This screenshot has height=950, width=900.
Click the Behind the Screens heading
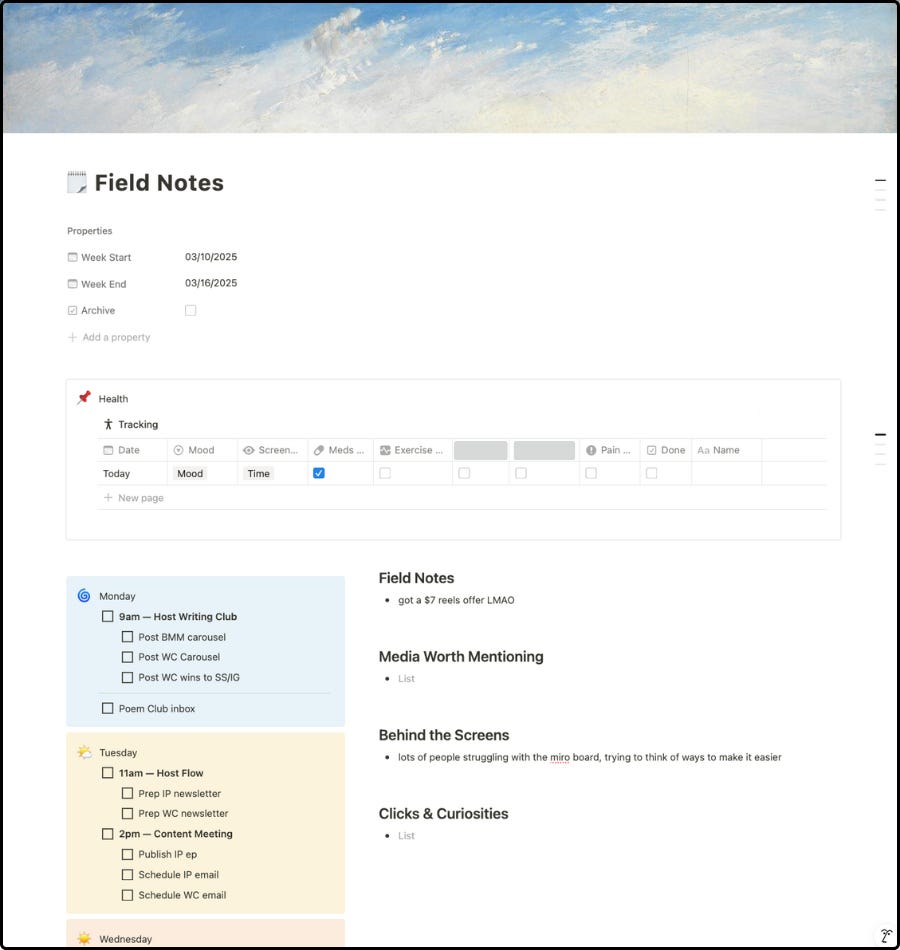(x=444, y=735)
